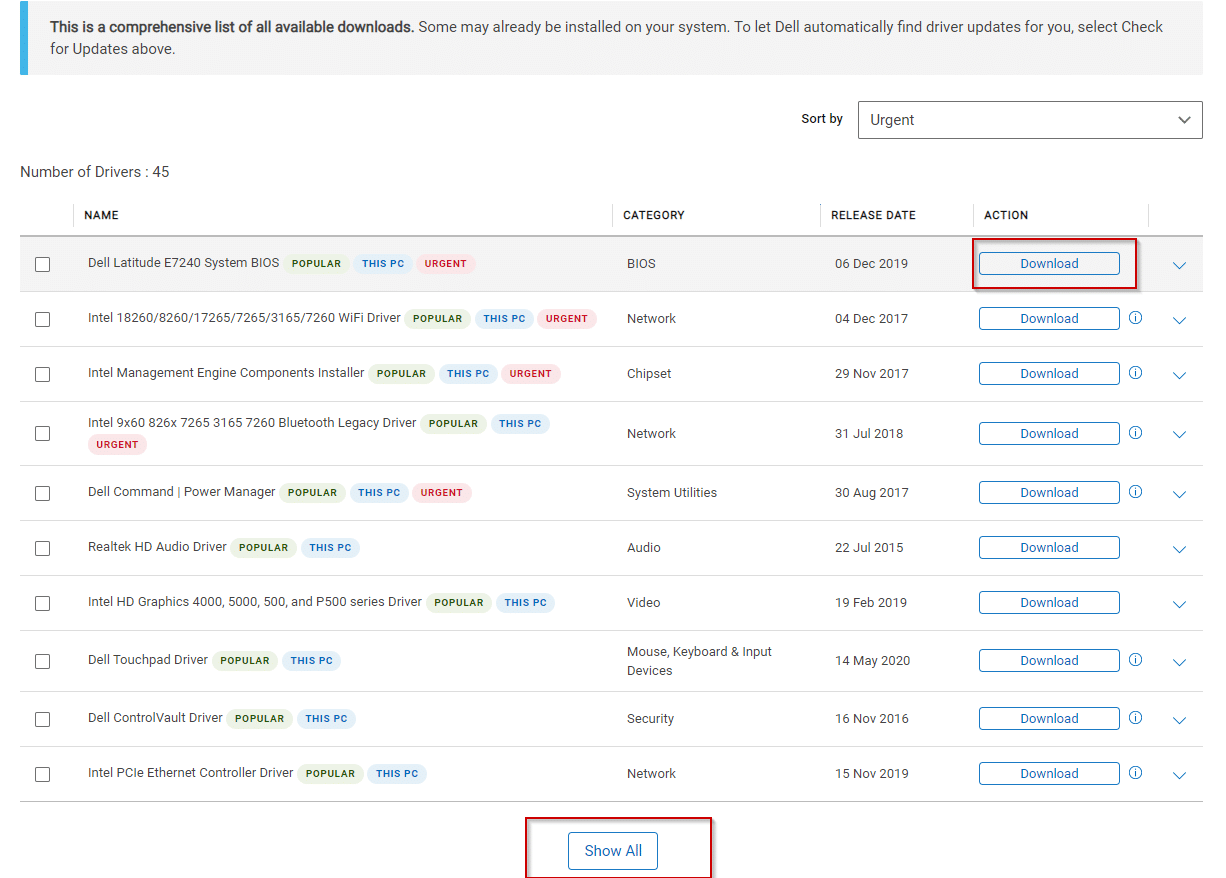Image resolution: width=1226 pixels, height=878 pixels.
Task: Open info icon for Bluetooth Legacy Driver row
Action: [1135, 433]
